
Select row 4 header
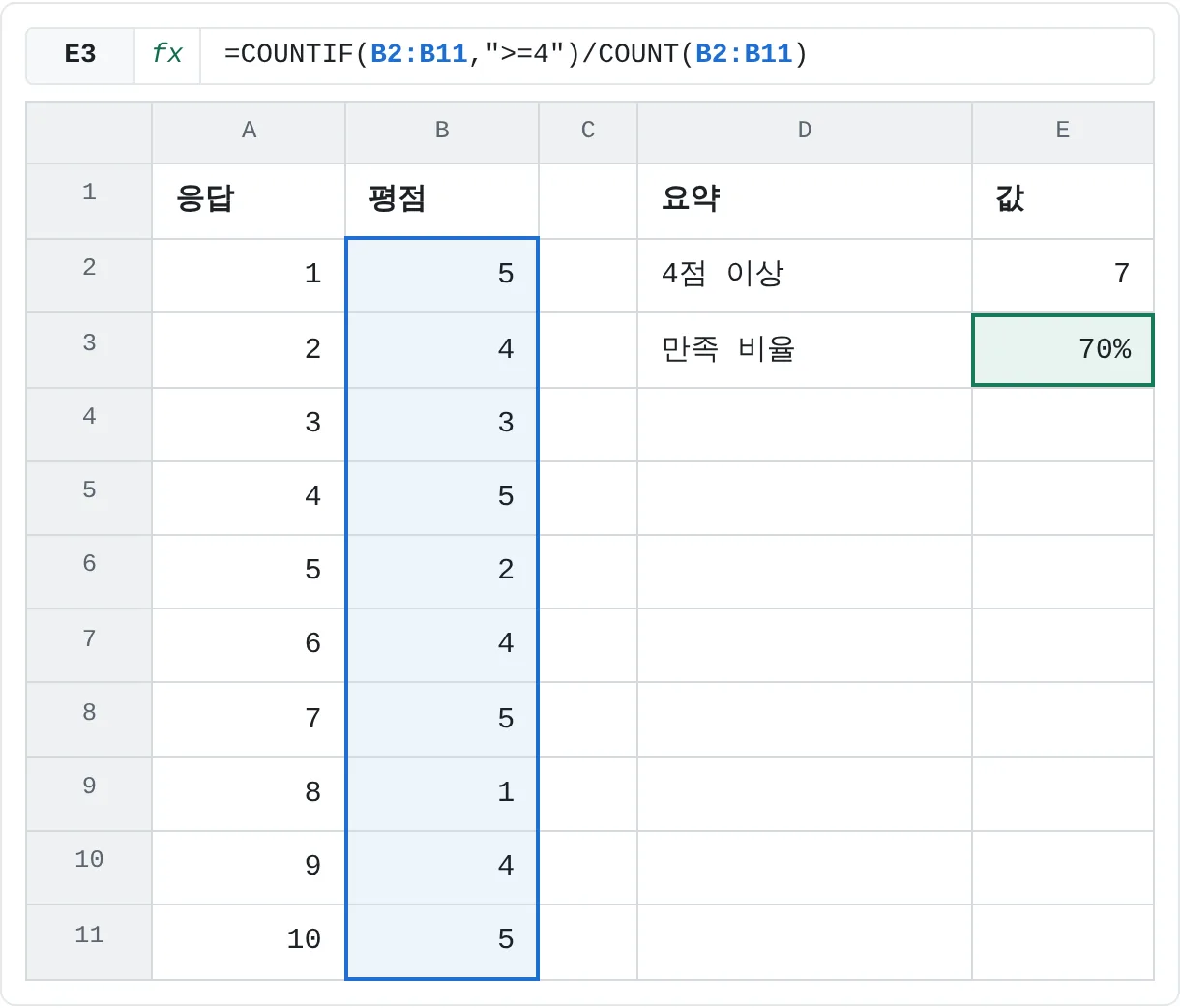pos(89,425)
